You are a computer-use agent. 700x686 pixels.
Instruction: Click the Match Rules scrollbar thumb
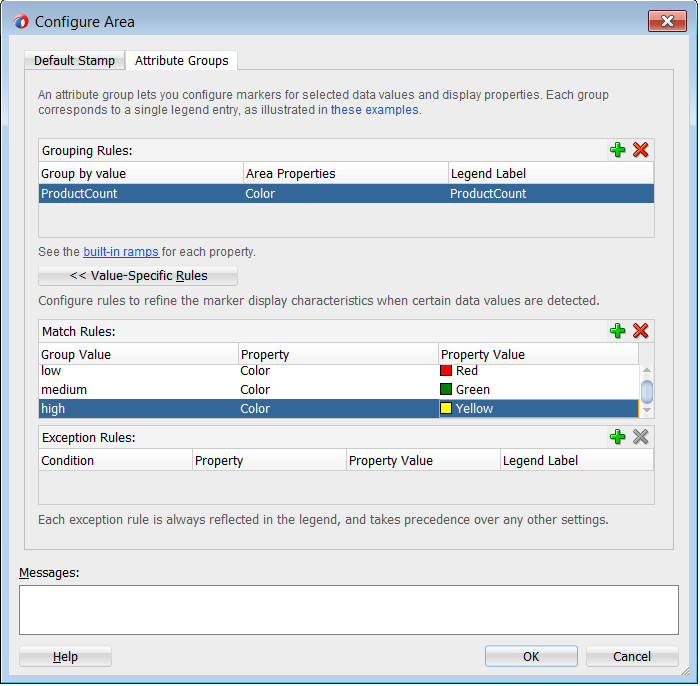click(x=647, y=391)
